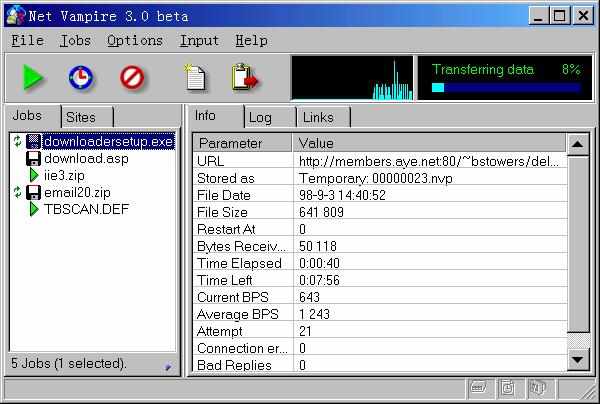Select the downloadersetup.exe job
The image size is (600, 404).
coord(108,142)
